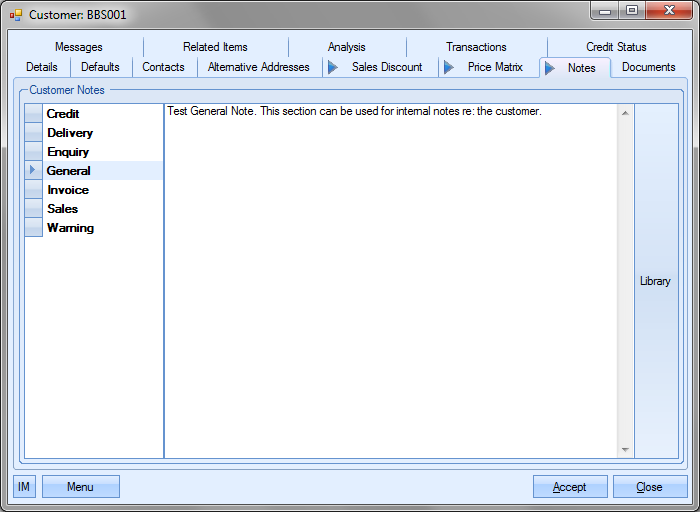Click inside the General note text area
Image resolution: width=700 pixels, height=512 pixels.
pyautogui.click(x=390, y=280)
